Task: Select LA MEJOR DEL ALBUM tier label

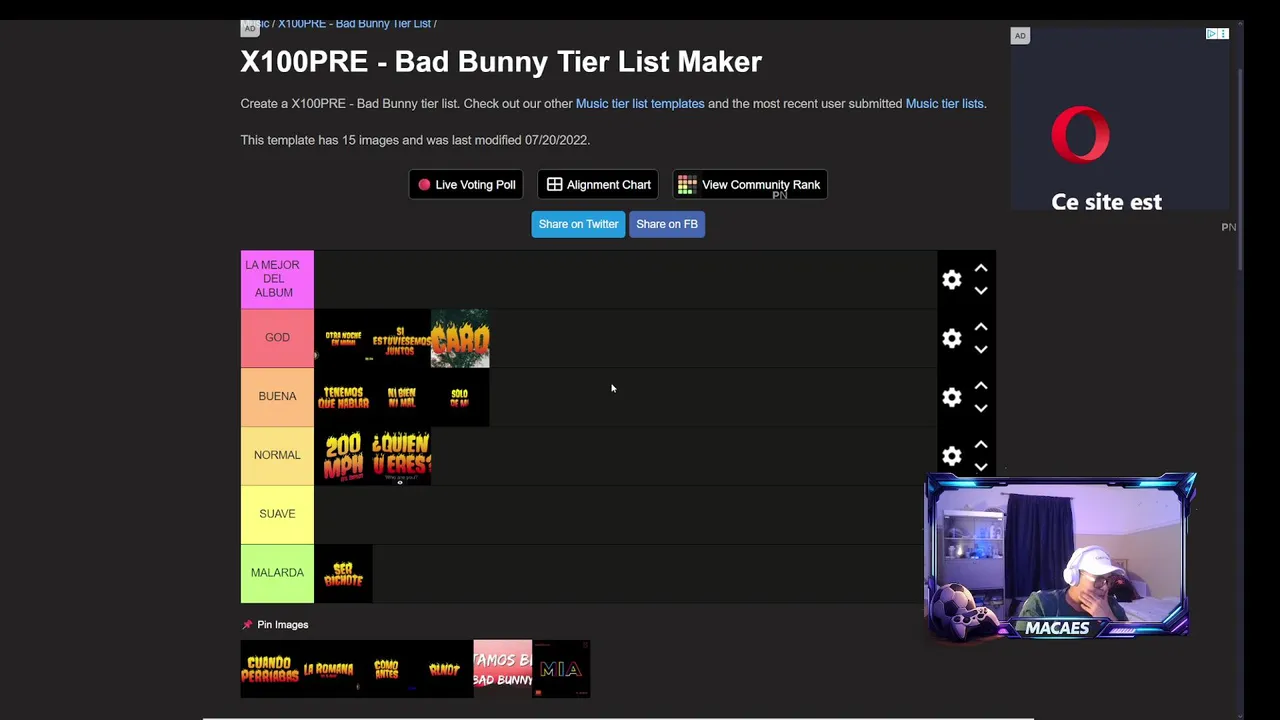Action: pyautogui.click(x=277, y=279)
